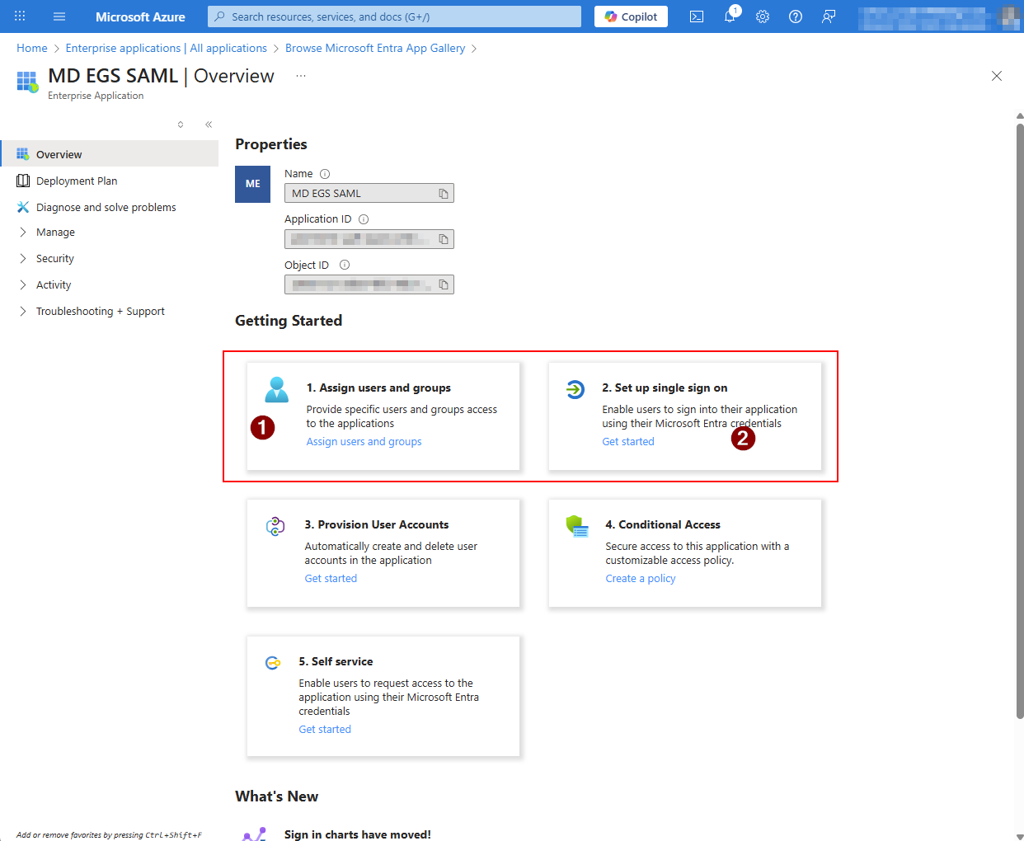The width and height of the screenshot is (1024, 841).
Task: Click the Copilot button
Action: coord(631,16)
